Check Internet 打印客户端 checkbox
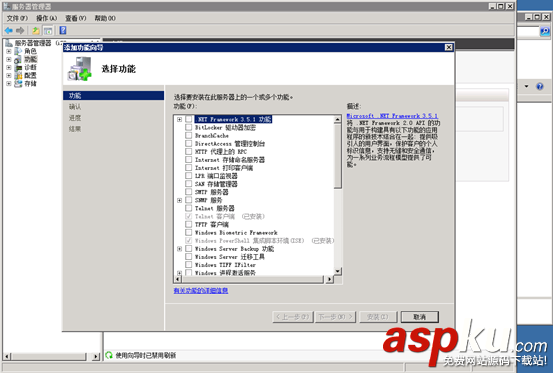 click(189, 168)
